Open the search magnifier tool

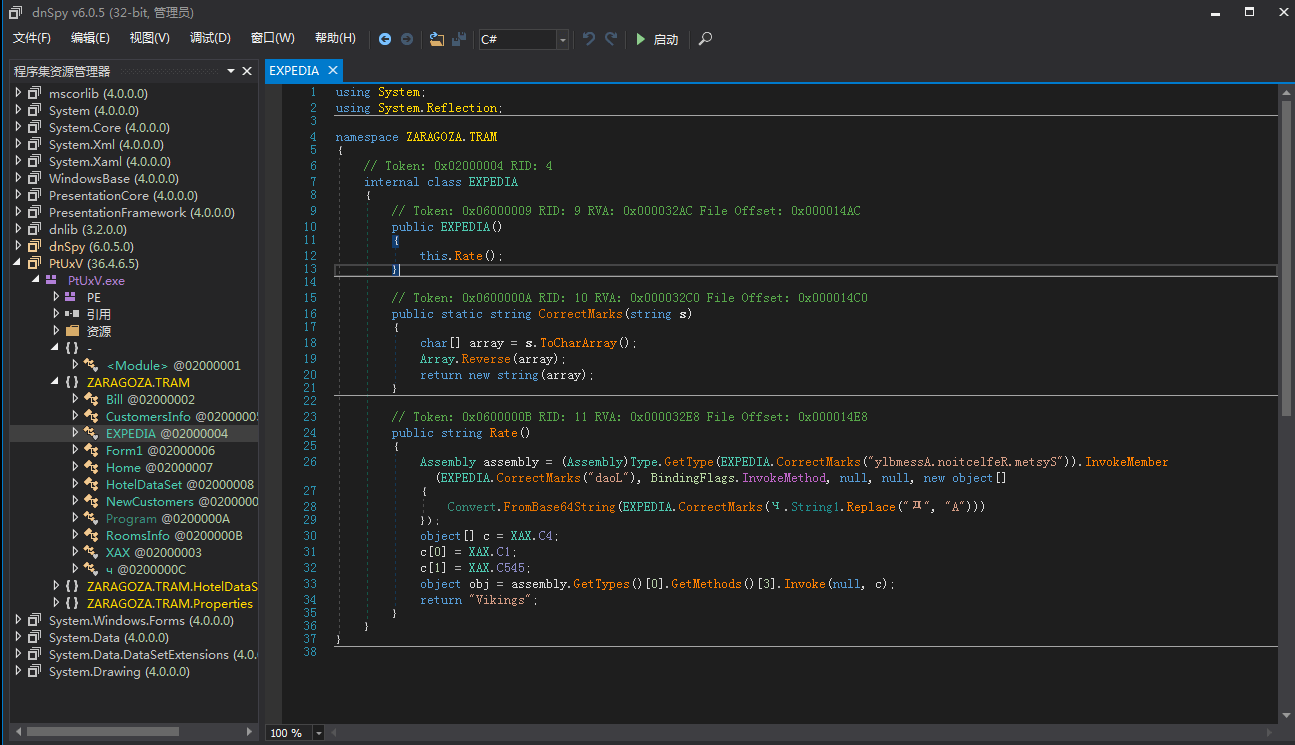point(705,39)
